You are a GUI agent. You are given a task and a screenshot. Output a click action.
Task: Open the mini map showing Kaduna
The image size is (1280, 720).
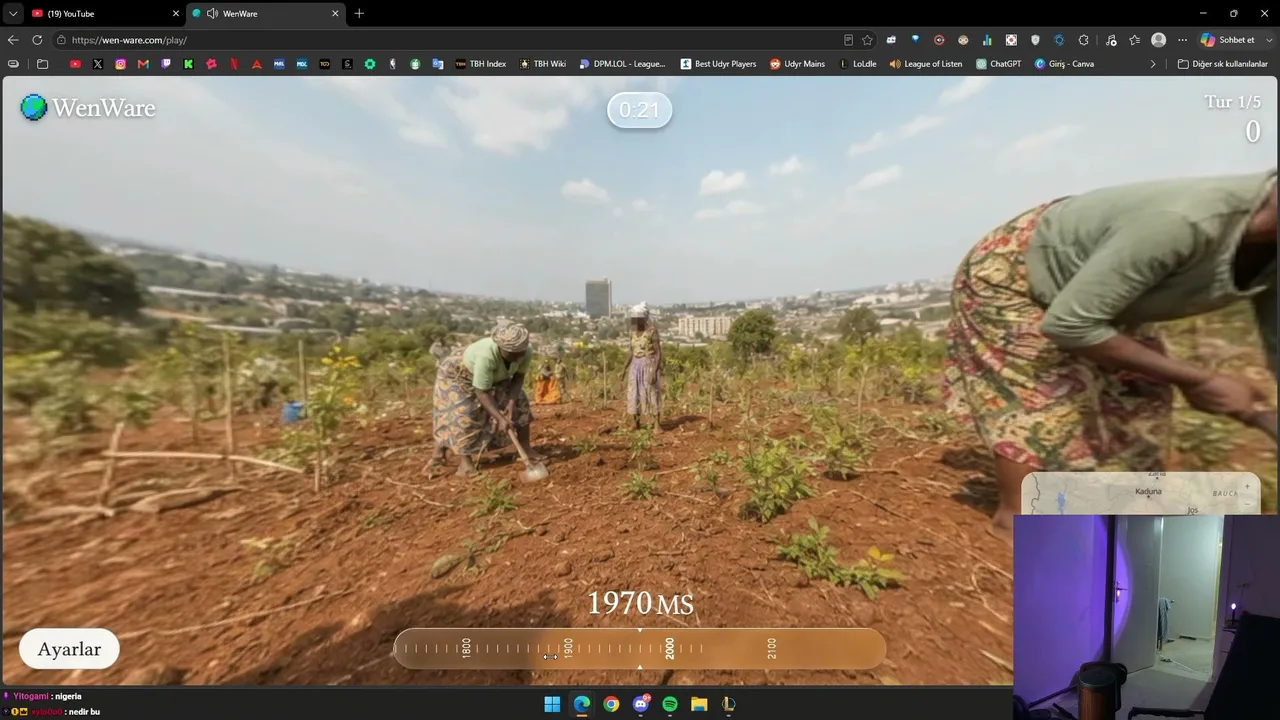coord(1140,493)
